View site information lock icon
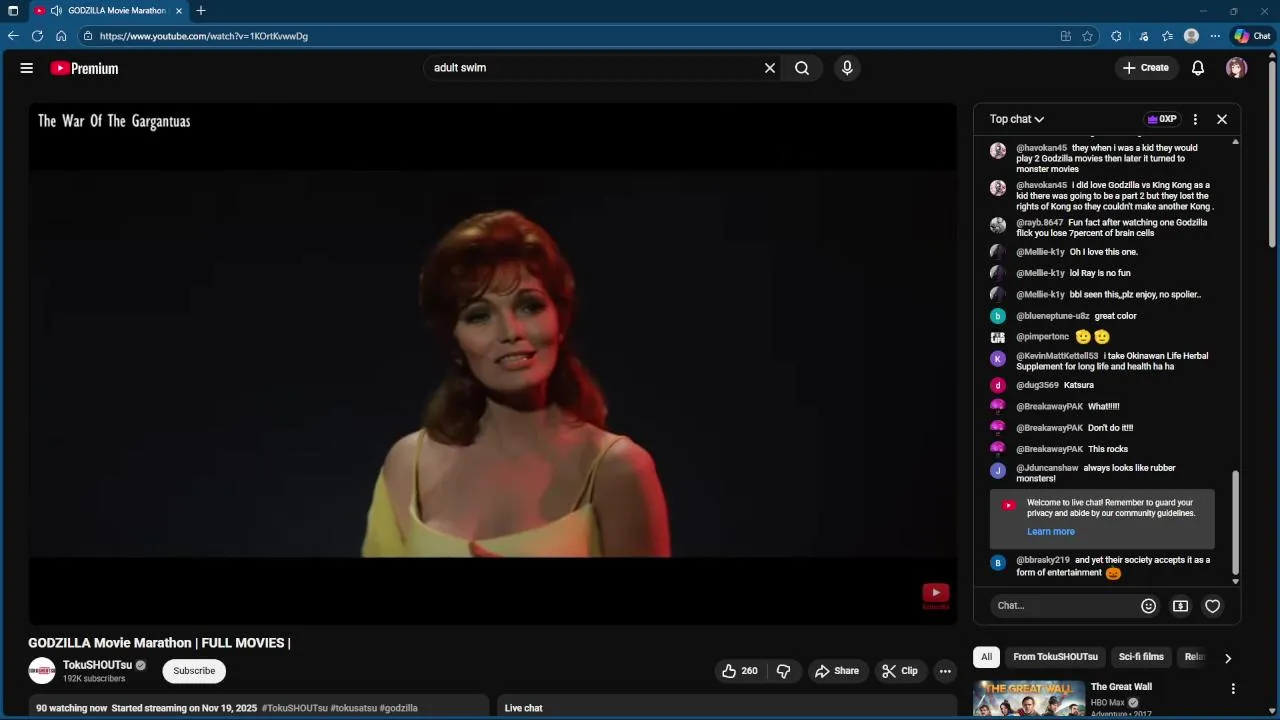Screen dimensions: 1280x720 click(x=88, y=36)
